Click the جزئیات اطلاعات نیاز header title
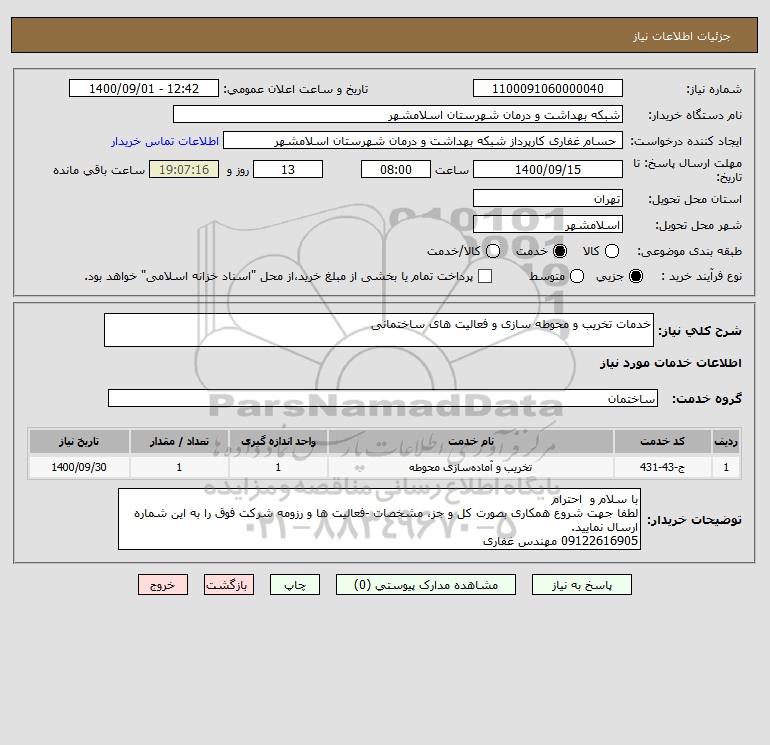Viewport: 770px width, 745px height. 681,36
